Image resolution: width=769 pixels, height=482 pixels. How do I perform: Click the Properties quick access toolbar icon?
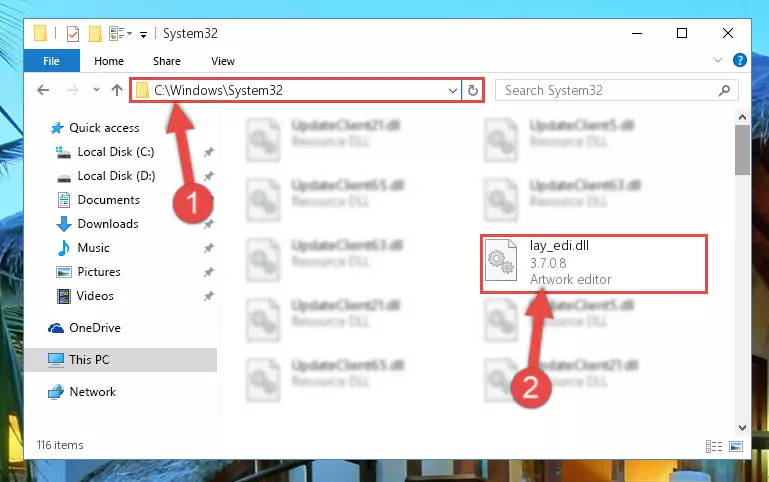73,34
